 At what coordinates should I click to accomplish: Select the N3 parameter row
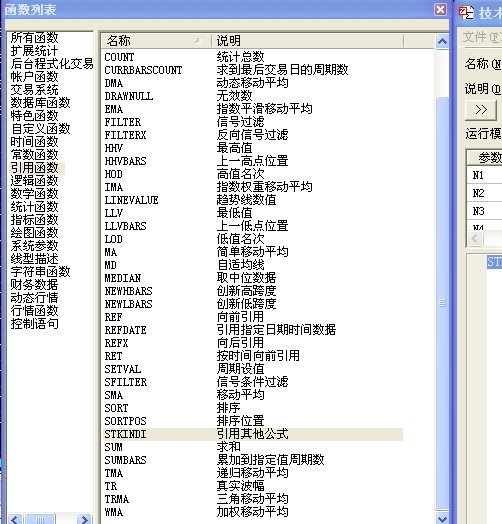484,211
